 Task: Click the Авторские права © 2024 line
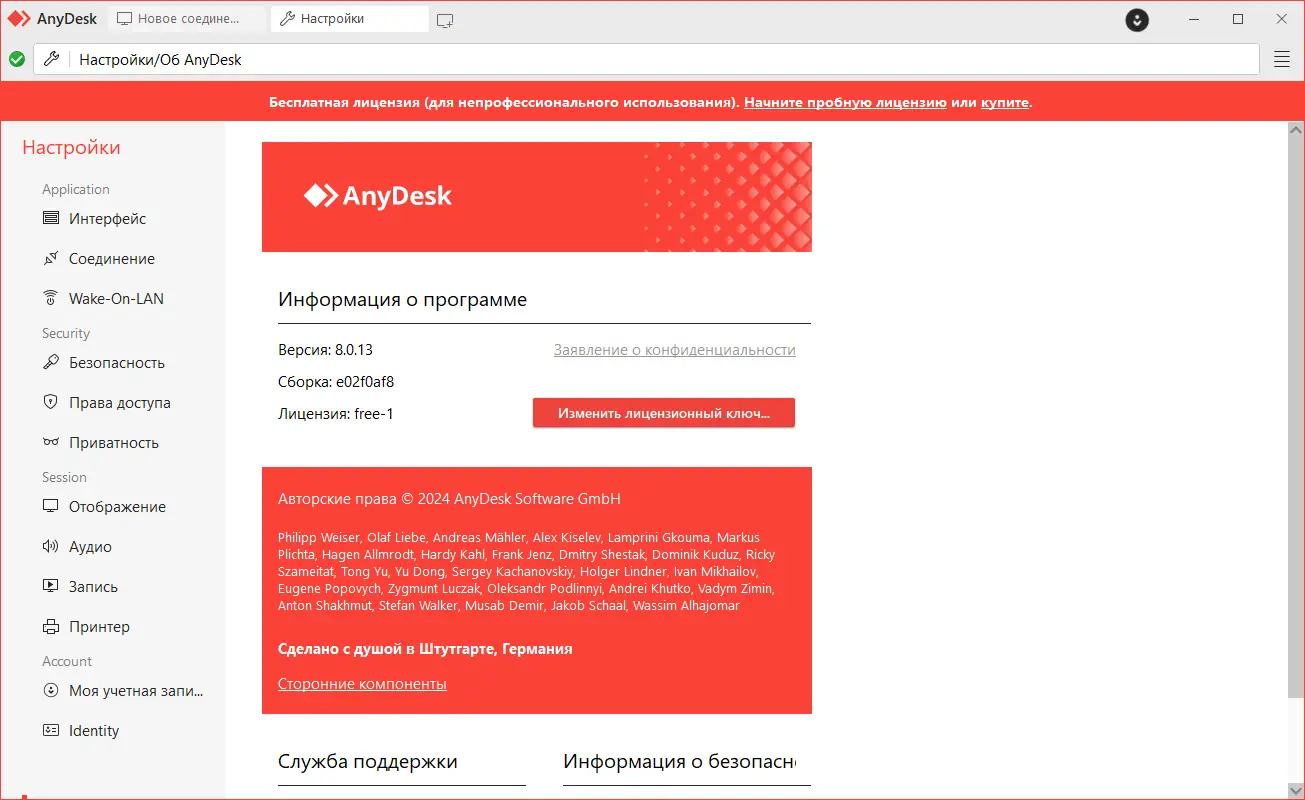tap(449, 499)
